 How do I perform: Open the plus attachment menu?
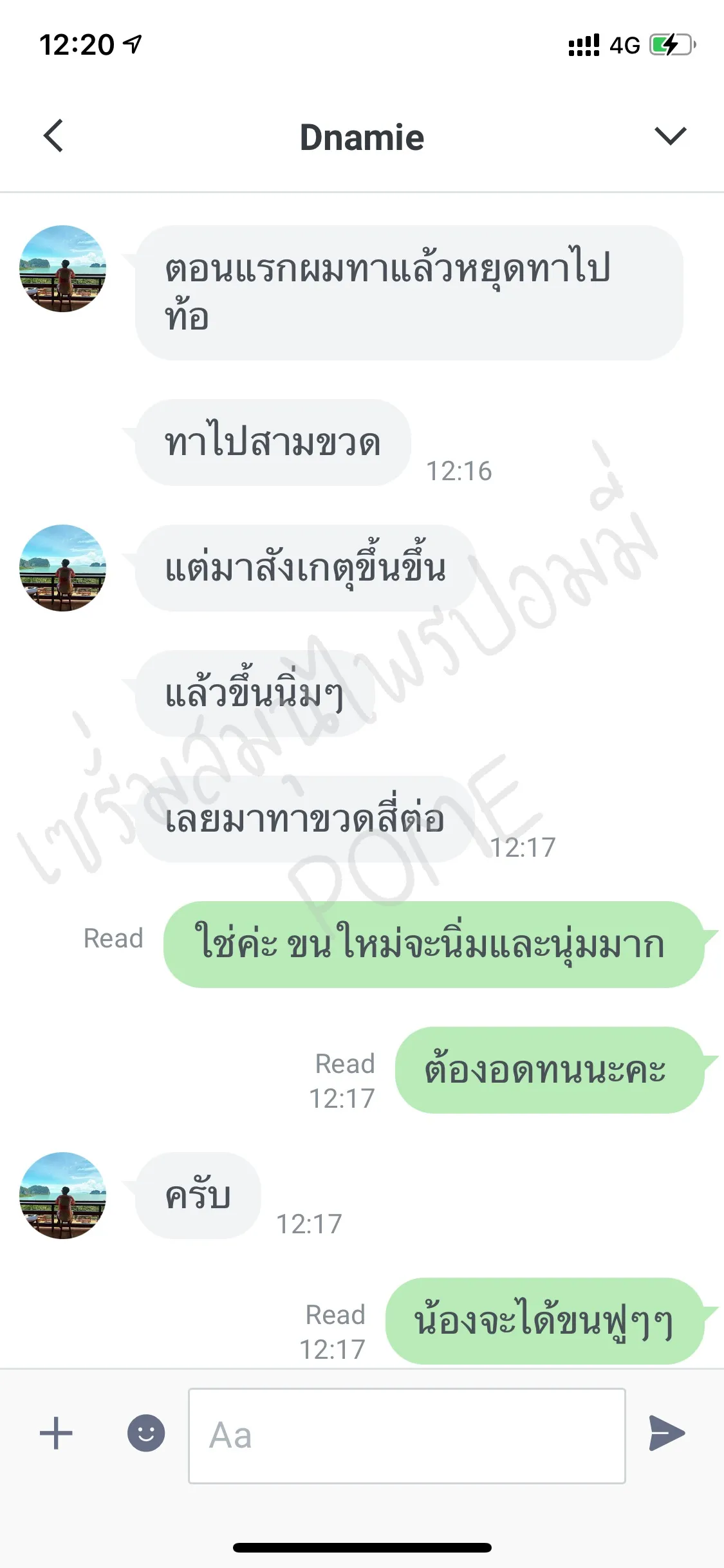pos(56,1433)
